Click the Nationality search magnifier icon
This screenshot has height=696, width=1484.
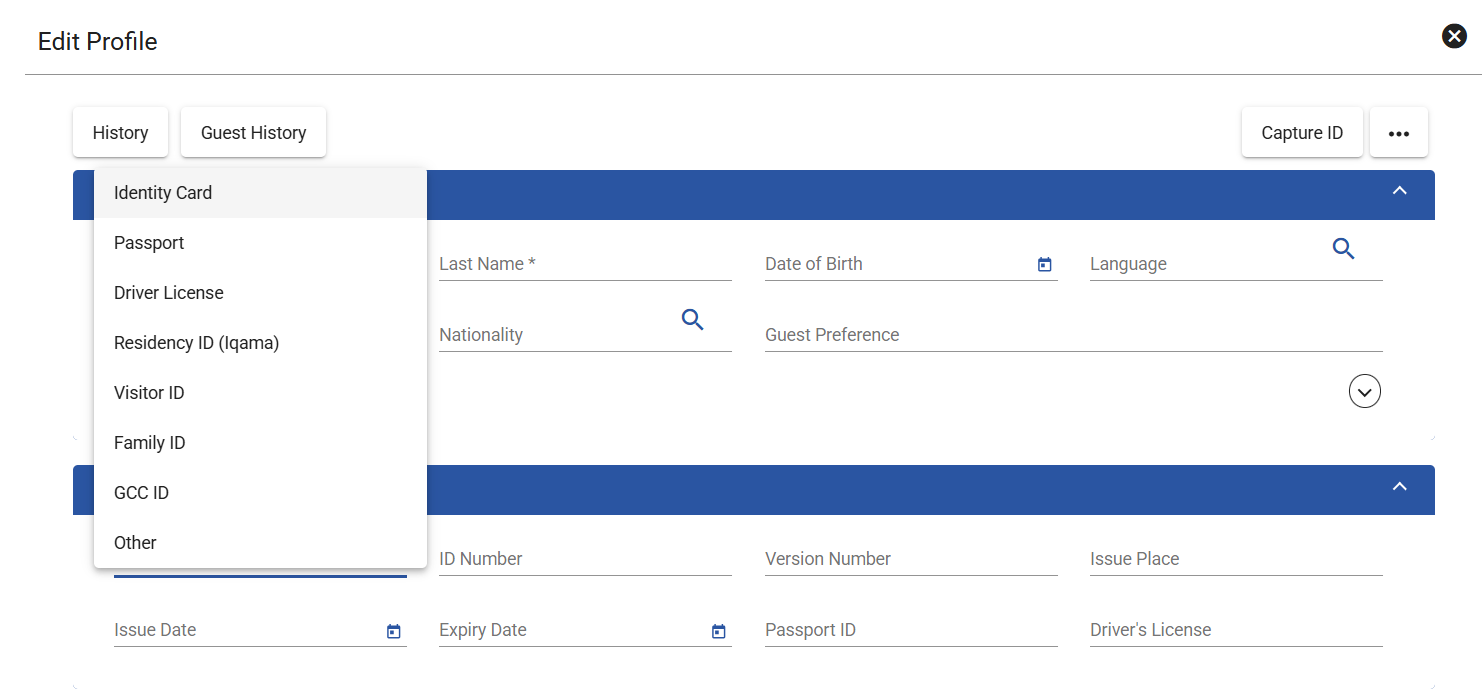pyautogui.click(x=692, y=320)
